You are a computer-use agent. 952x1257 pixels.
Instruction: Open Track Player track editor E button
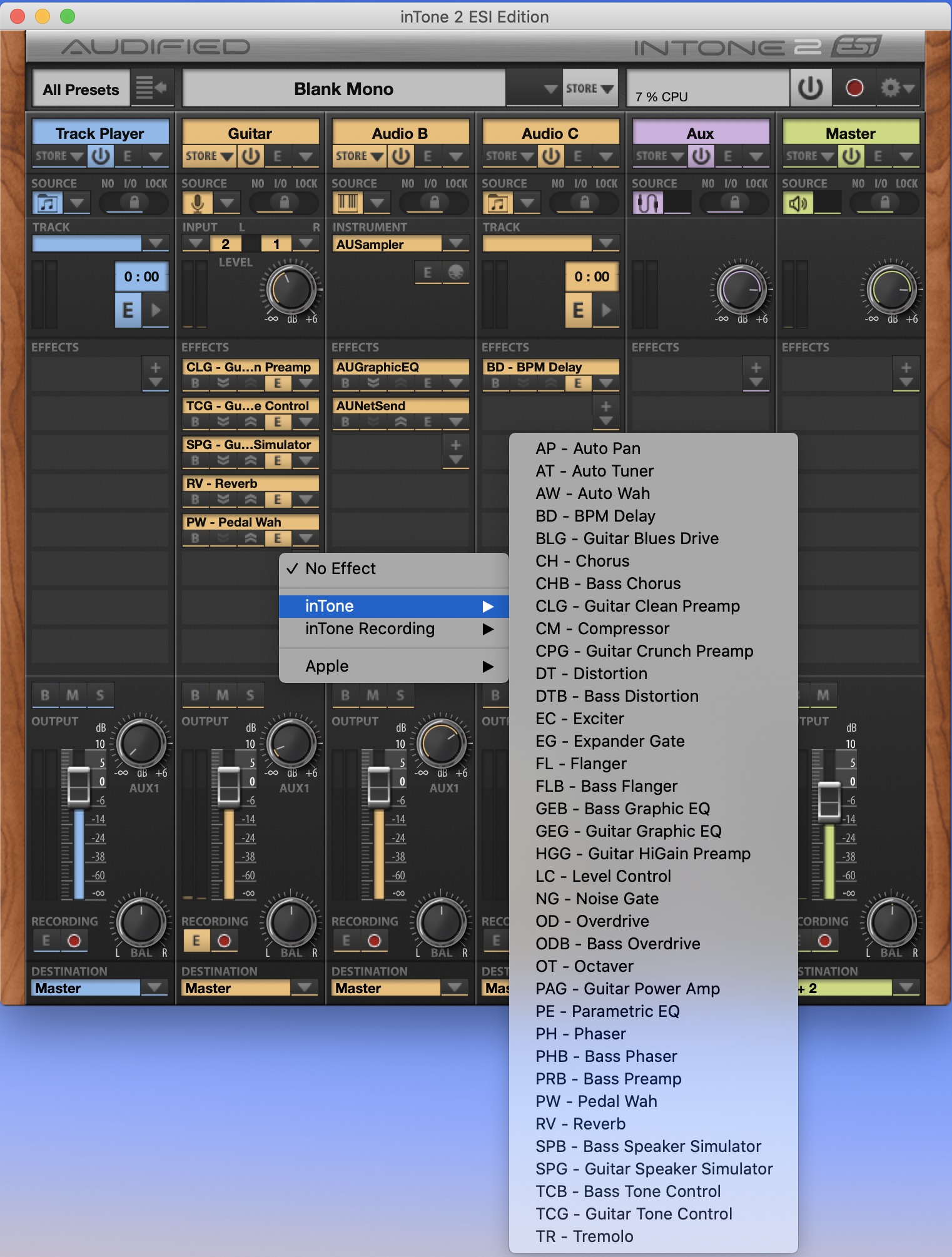tap(128, 310)
